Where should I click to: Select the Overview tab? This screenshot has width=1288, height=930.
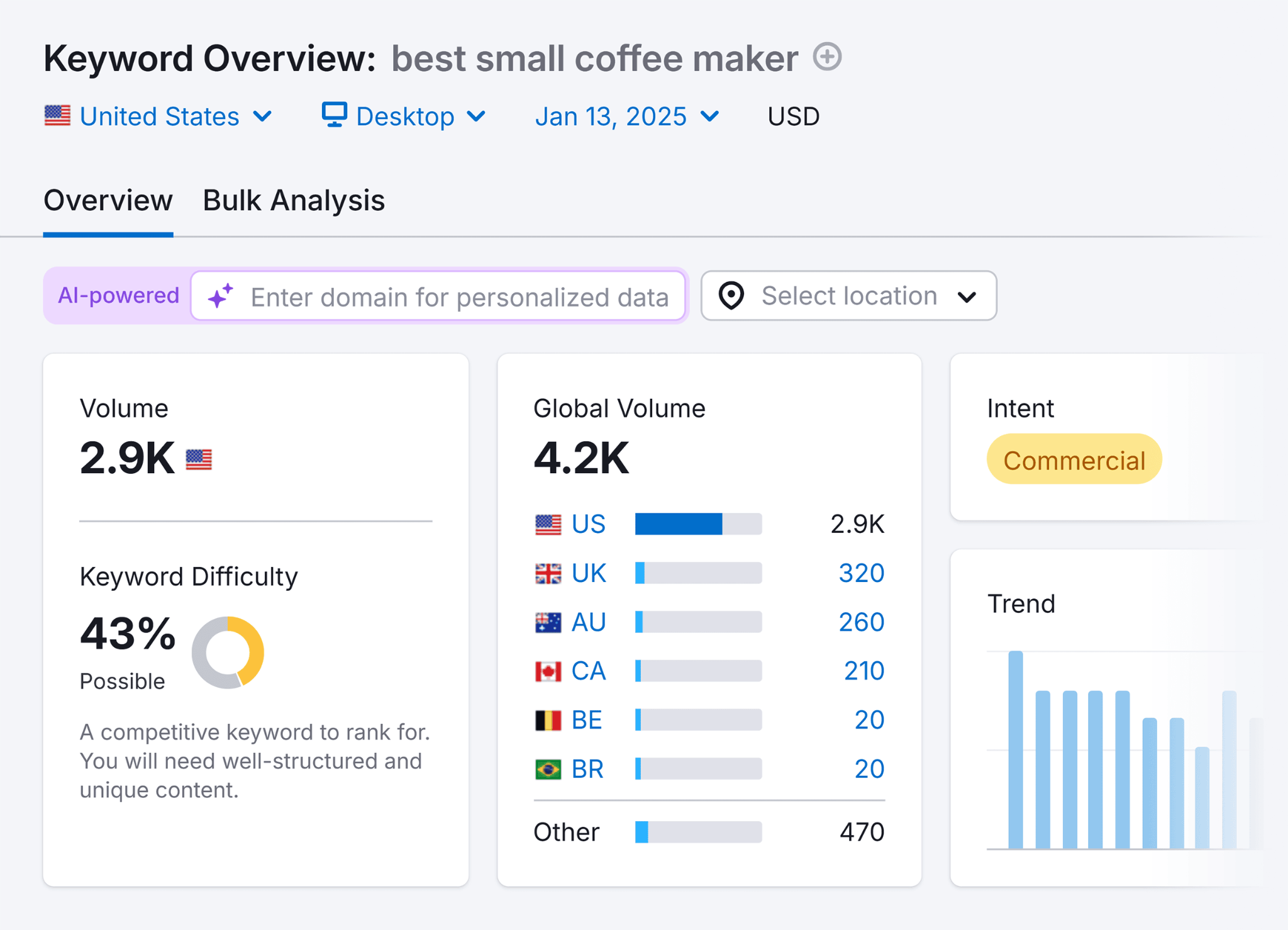108,200
